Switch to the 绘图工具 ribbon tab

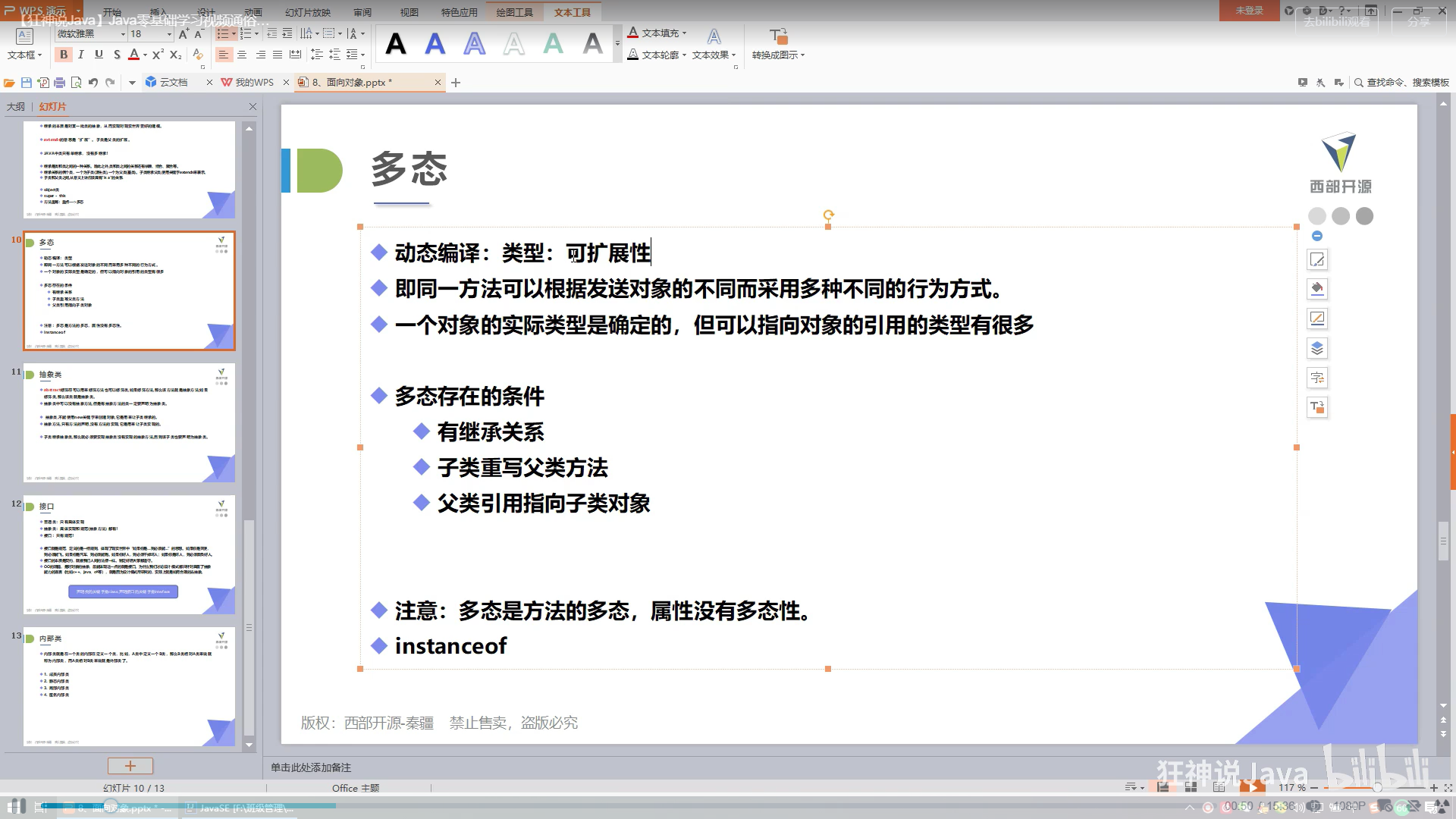[x=514, y=12]
